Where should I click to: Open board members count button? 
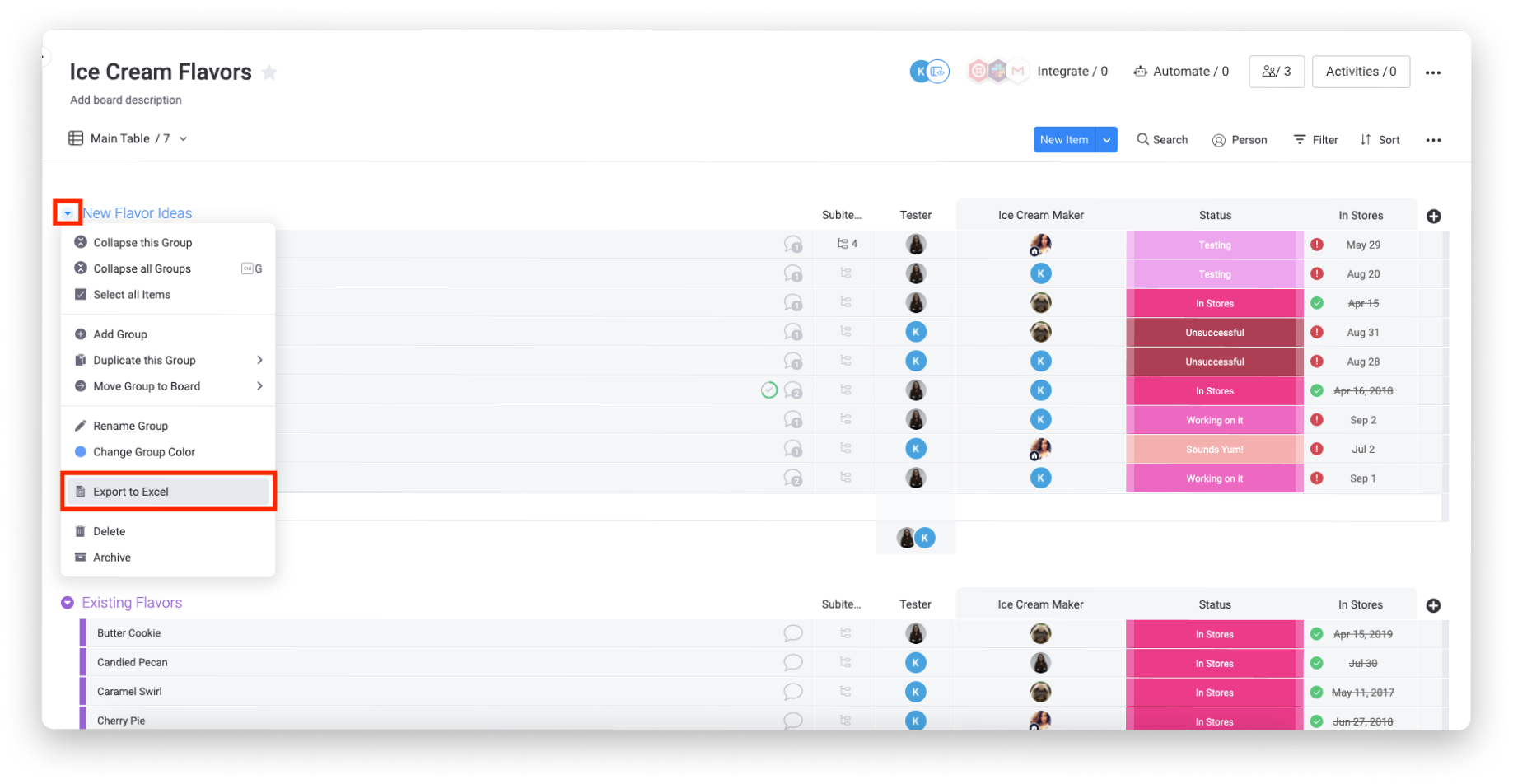tap(1276, 72)
